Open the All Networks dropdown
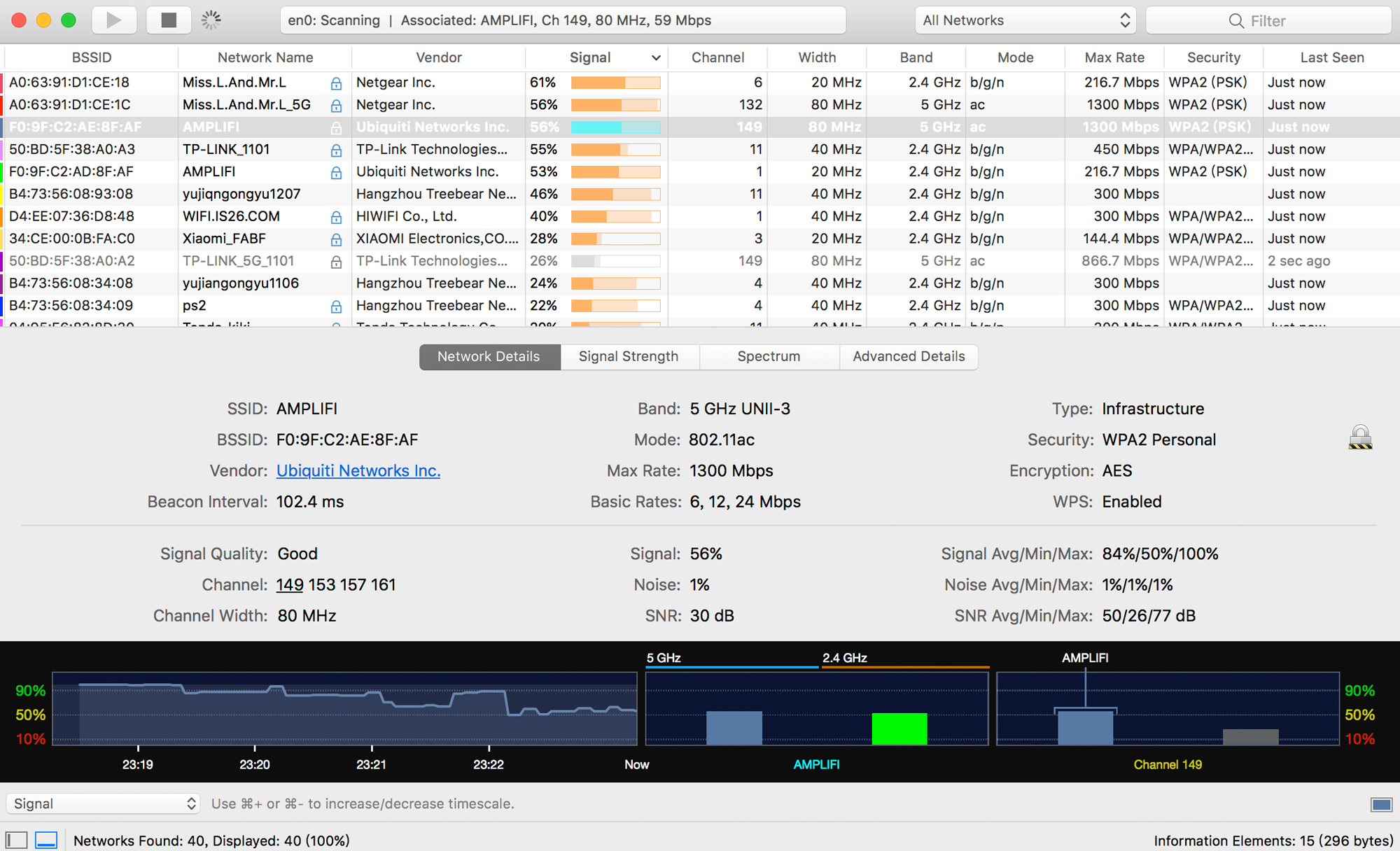The image size is (1400, 851). pyautogui.click(x=1025, y=21)
